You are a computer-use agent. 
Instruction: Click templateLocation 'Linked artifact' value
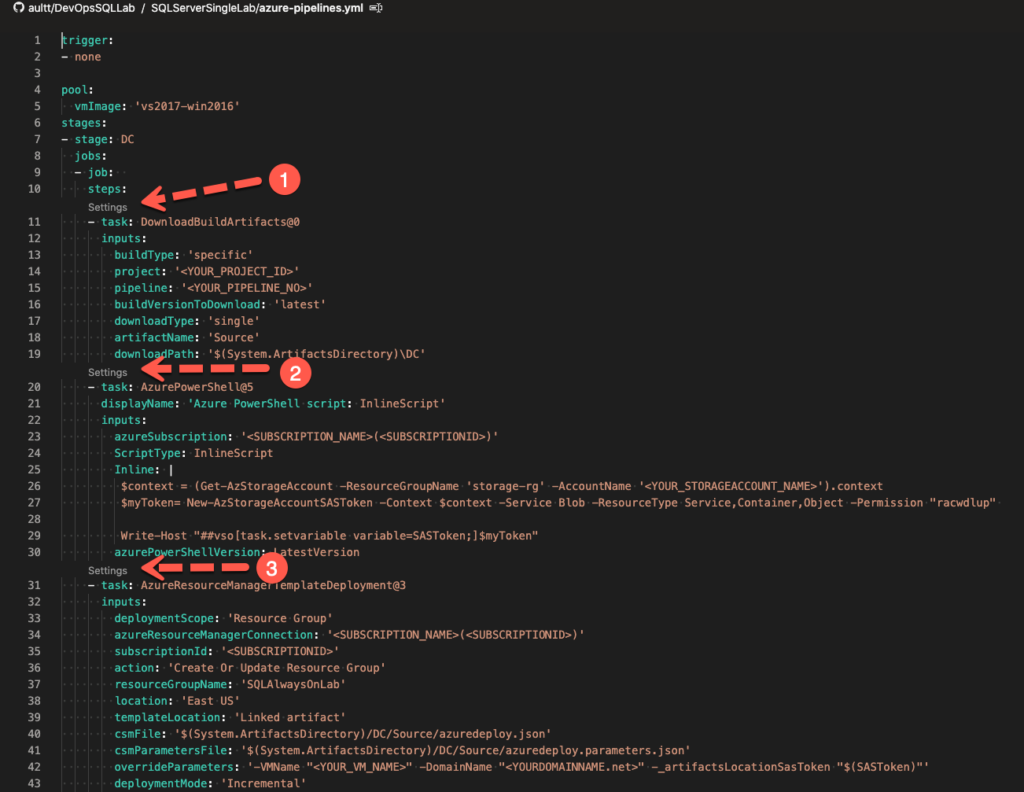click(x=290, y=717)
